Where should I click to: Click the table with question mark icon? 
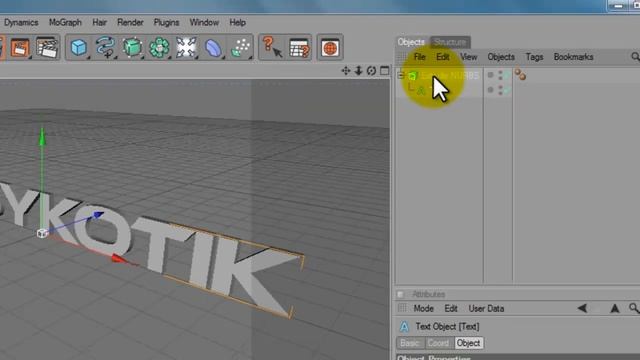(300, 48)
